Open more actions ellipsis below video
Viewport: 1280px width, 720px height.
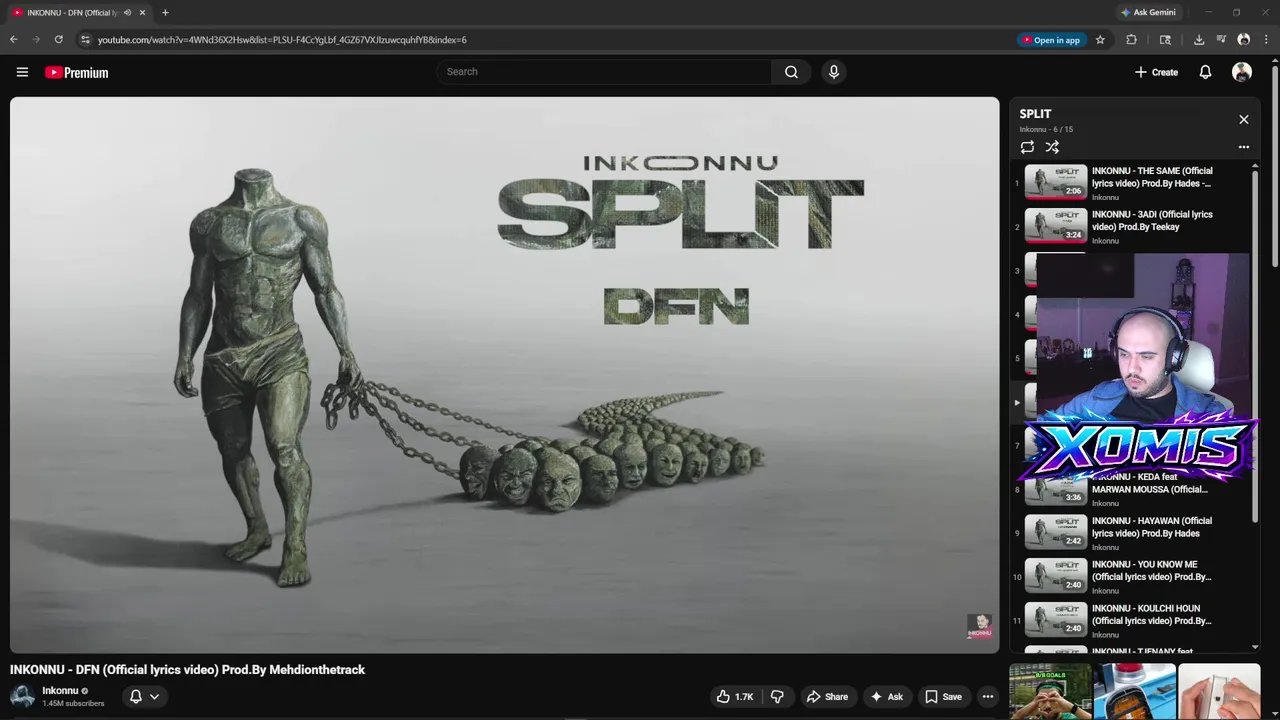point(988,697)
